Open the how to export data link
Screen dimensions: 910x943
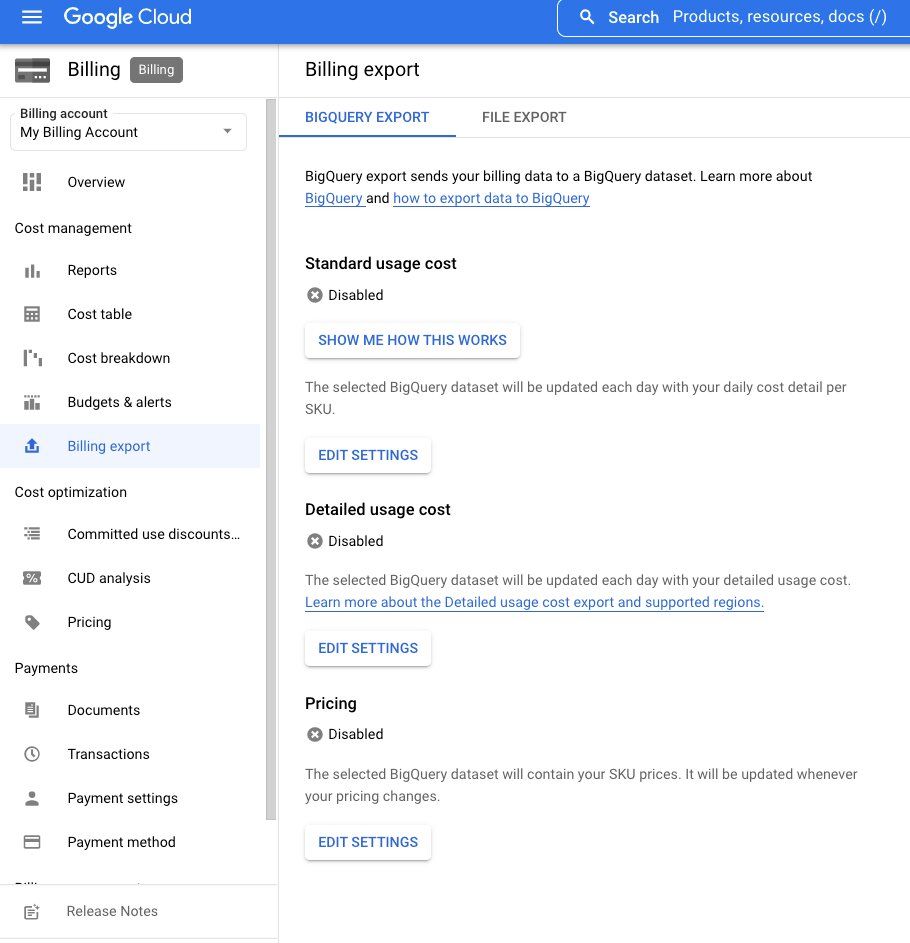pyautogui.click(x=491, y=198)
